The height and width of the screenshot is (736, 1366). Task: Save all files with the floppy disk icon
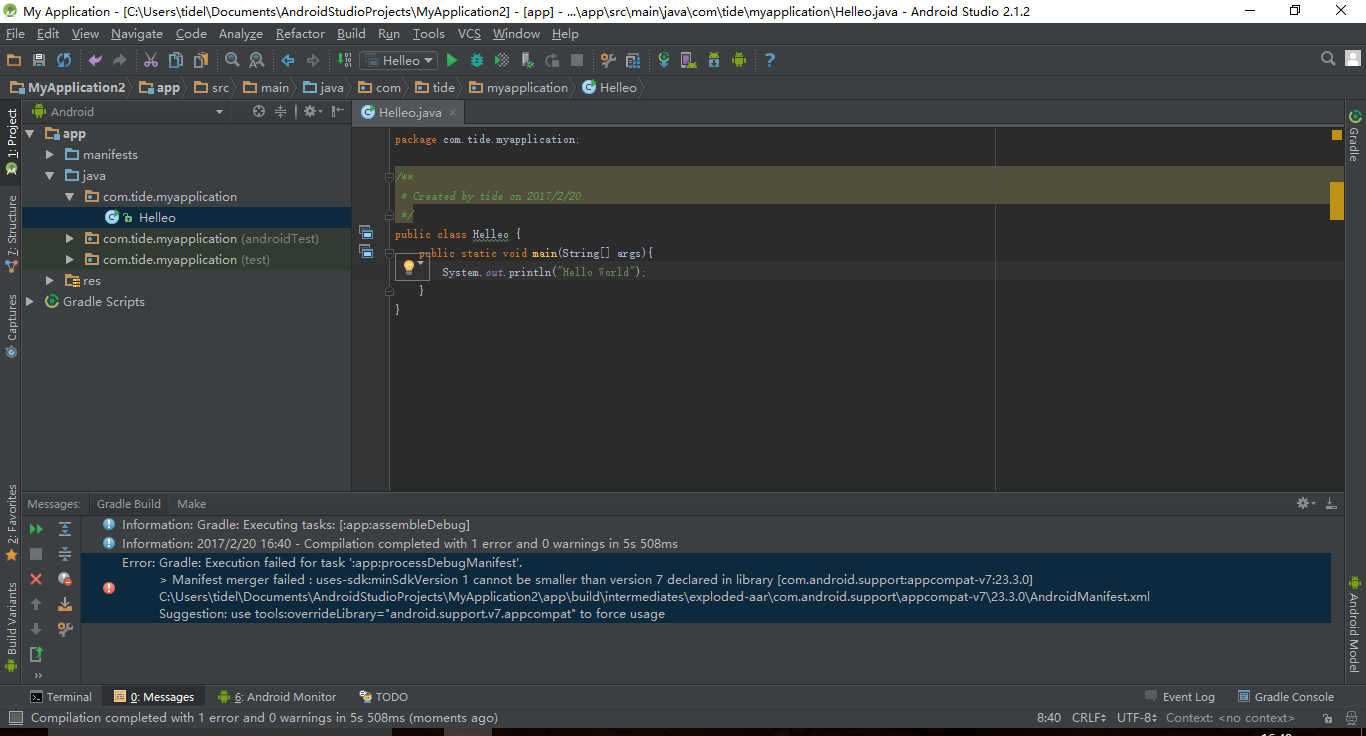coord(39,60)
